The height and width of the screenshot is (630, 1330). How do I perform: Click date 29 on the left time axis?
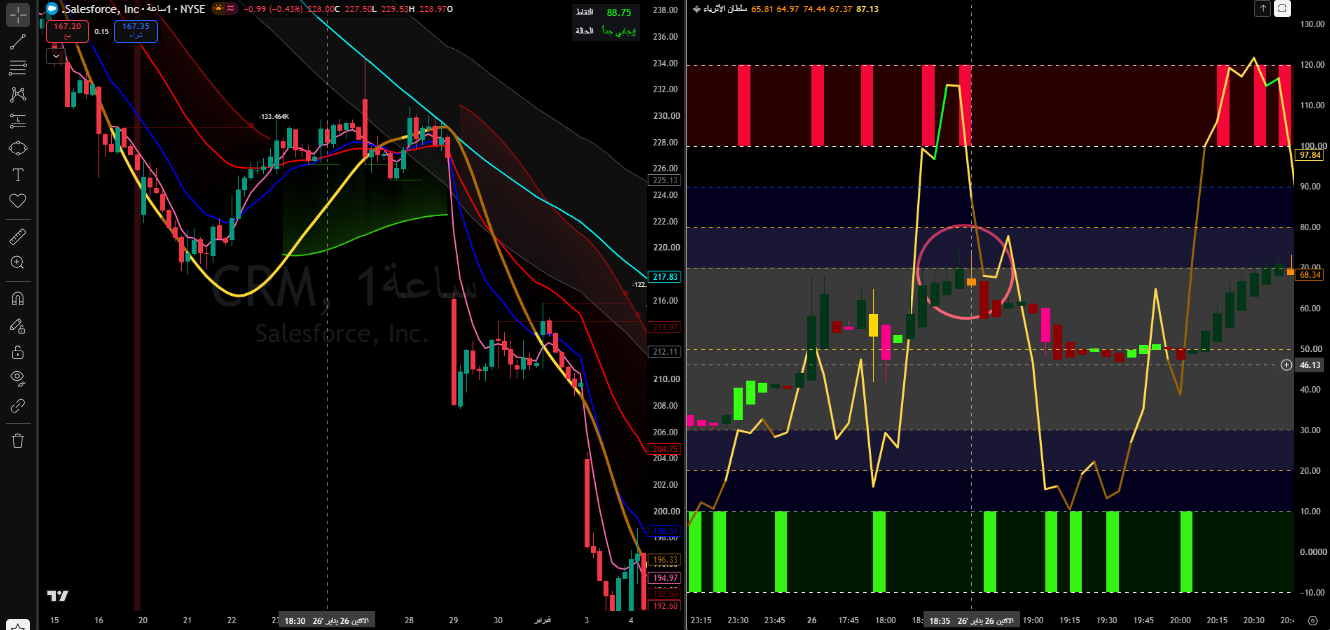(x=453, y=620)
